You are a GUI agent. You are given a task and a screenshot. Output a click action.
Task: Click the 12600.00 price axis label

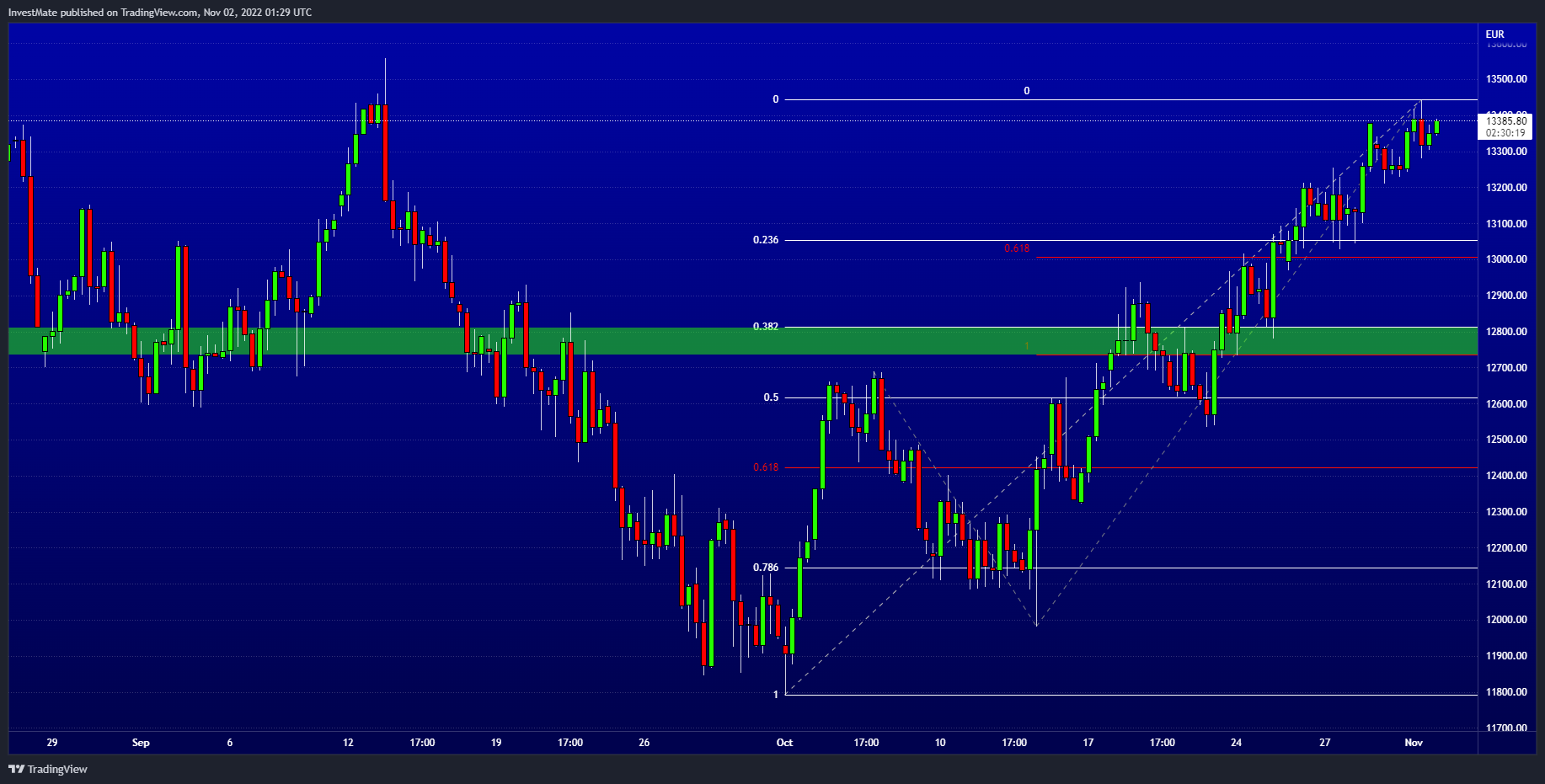(x=1506, y=404)
